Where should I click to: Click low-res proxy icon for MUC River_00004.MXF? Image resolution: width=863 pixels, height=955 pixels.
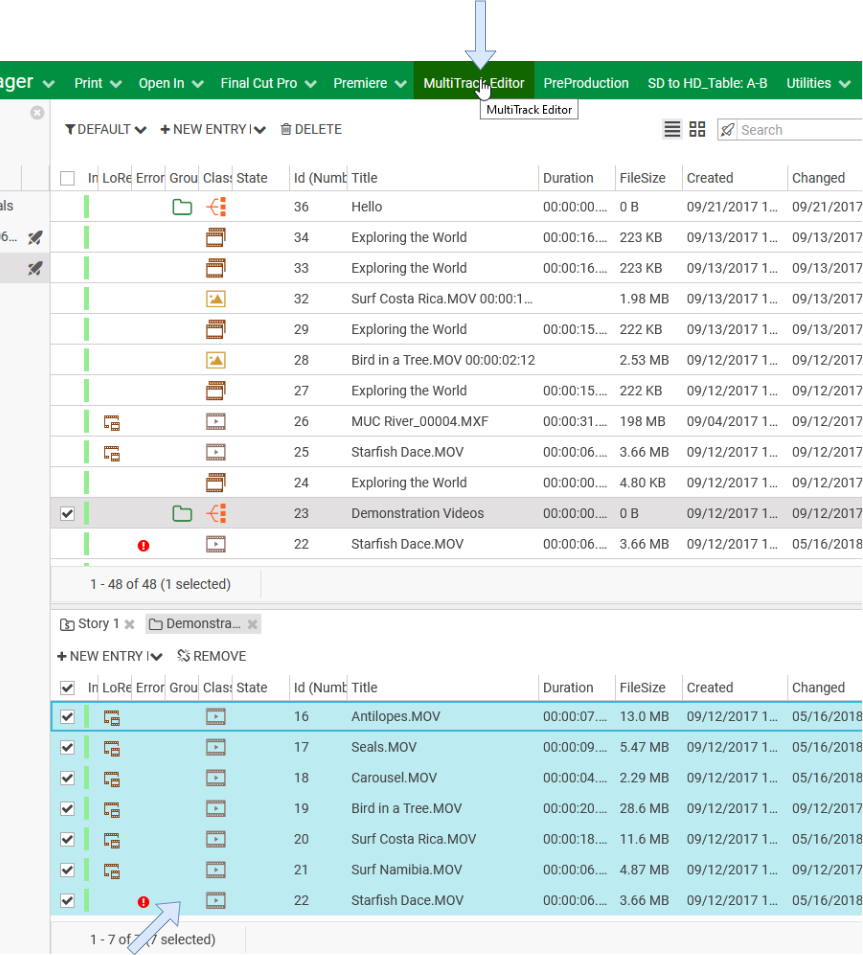pyautogui.click(x=112, y=422)
